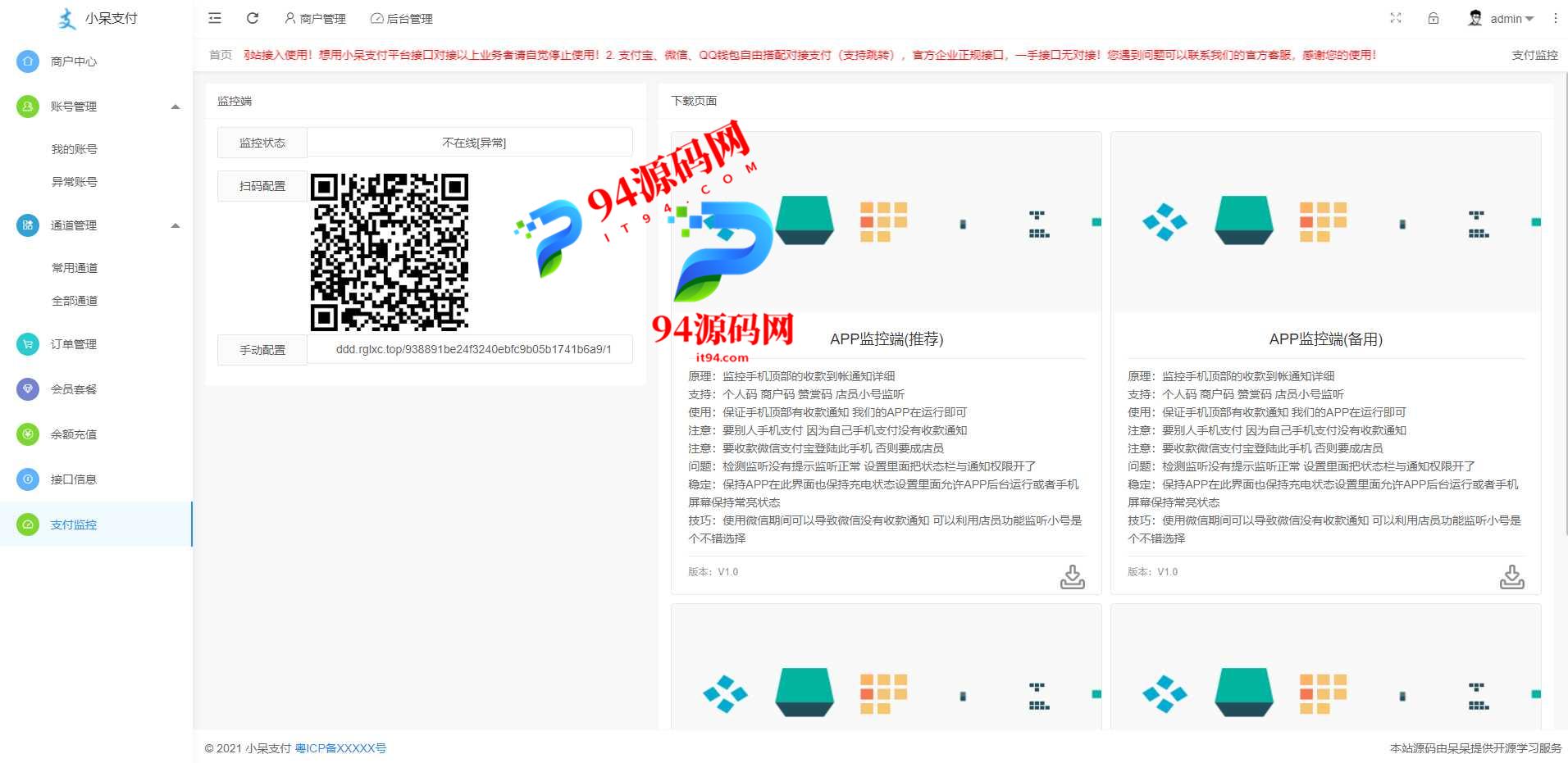
Task: Open the 粤ICP备XXXXX号 footer link
Action: [340, 748]
